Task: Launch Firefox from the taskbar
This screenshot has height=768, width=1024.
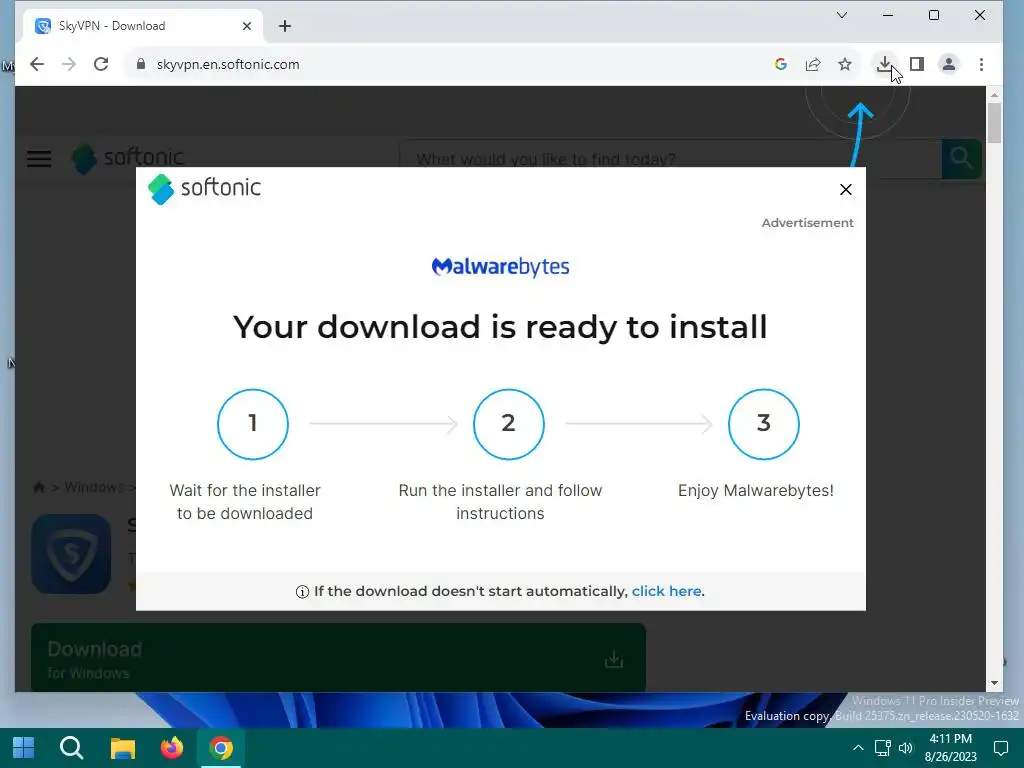Action: (x=172, y=747)
